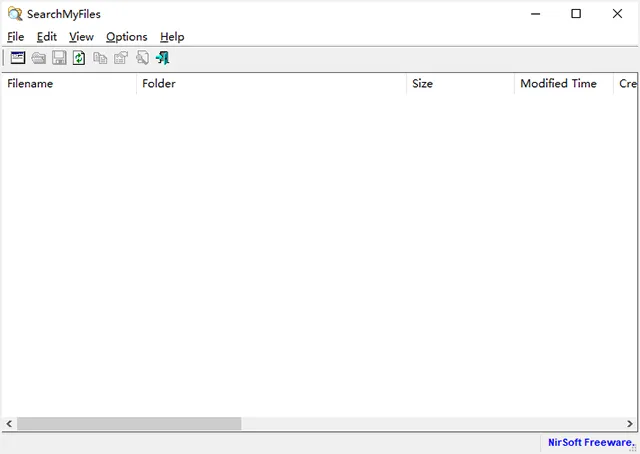Open the Help menu
Screen dimensions: 640x454
tap(172, 37)
